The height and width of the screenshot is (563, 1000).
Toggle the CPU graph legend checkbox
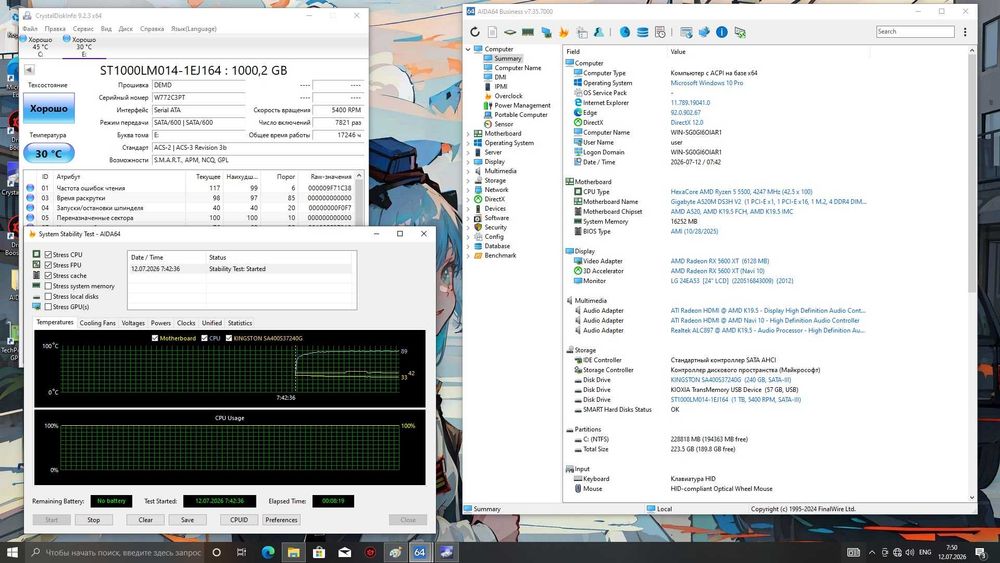click(204, 338)
